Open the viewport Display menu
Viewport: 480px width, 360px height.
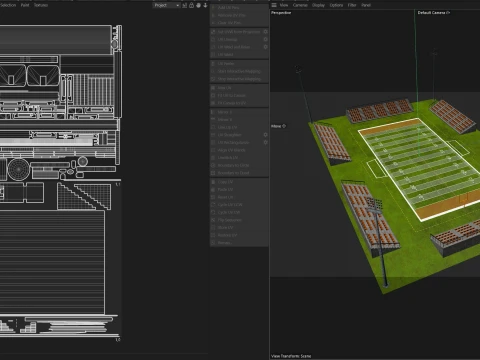point(318,5)
